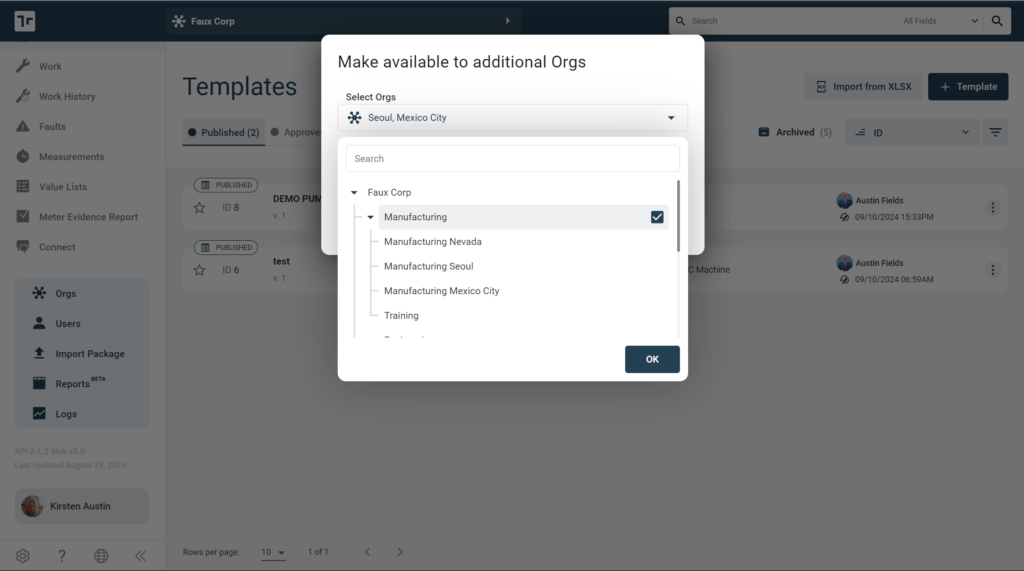
Task: Click the Connect chat icon
Action: (23, 246)
